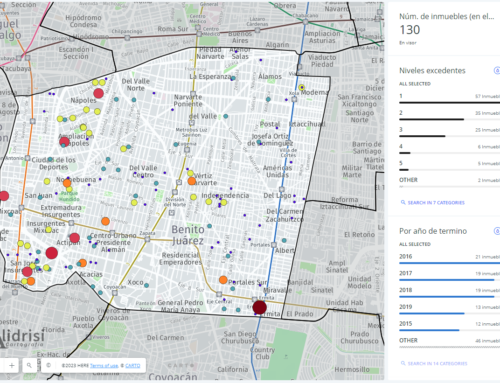Viewport: 500px width, 383px height.
Task: Click the San Antonio metro station icon
Action: (x=27, y=158)
